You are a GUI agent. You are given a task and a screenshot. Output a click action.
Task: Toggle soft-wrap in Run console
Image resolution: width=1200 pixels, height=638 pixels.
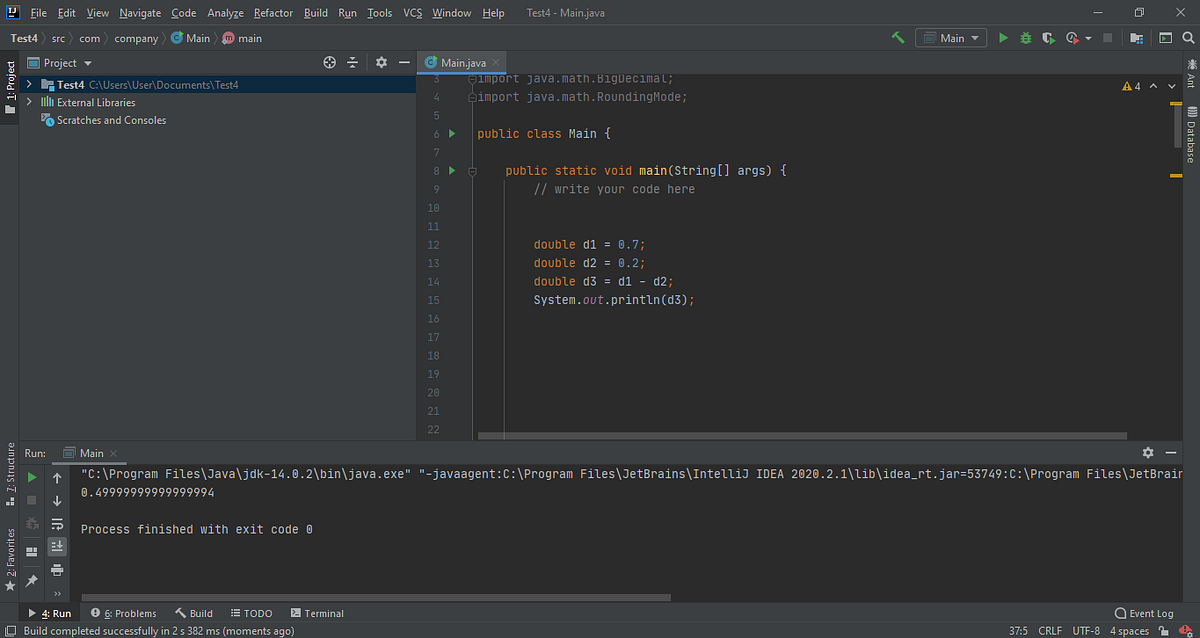(57, 523)
